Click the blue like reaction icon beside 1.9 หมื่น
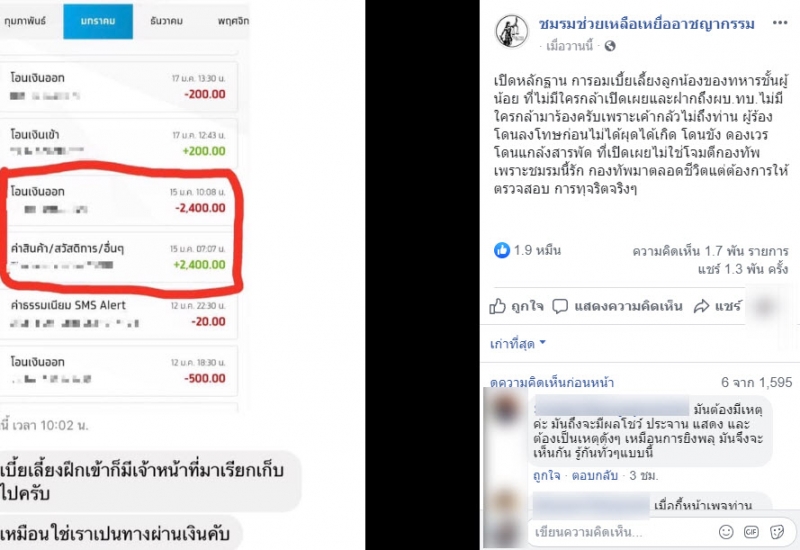The height and width of the screenshot is (550, 800). tap(502, 250)
